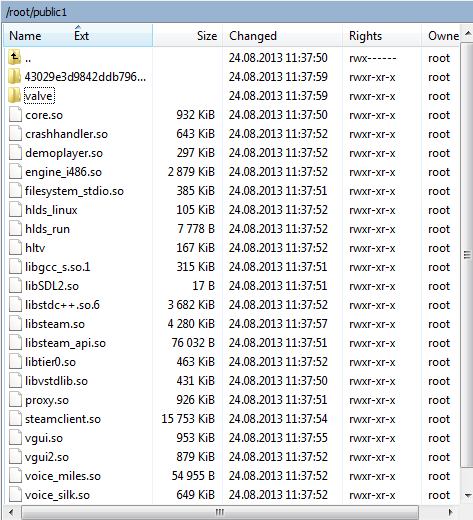
Task: Click the core.so file icon
Action: 15,115
